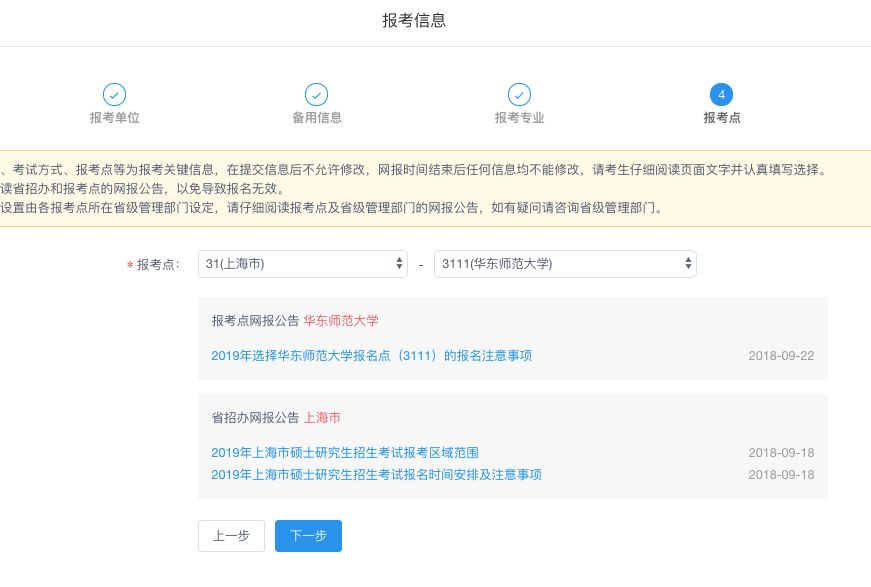This screenshot has height=587, width=871.
Task: Click the 报考点: field label
Action: 158,265
